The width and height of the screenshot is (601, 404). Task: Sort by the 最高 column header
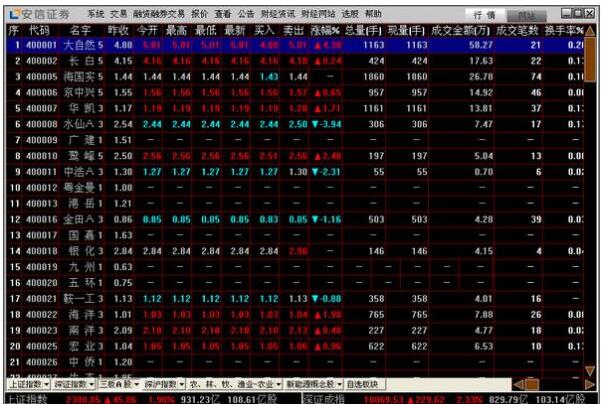tap(177, 30)
